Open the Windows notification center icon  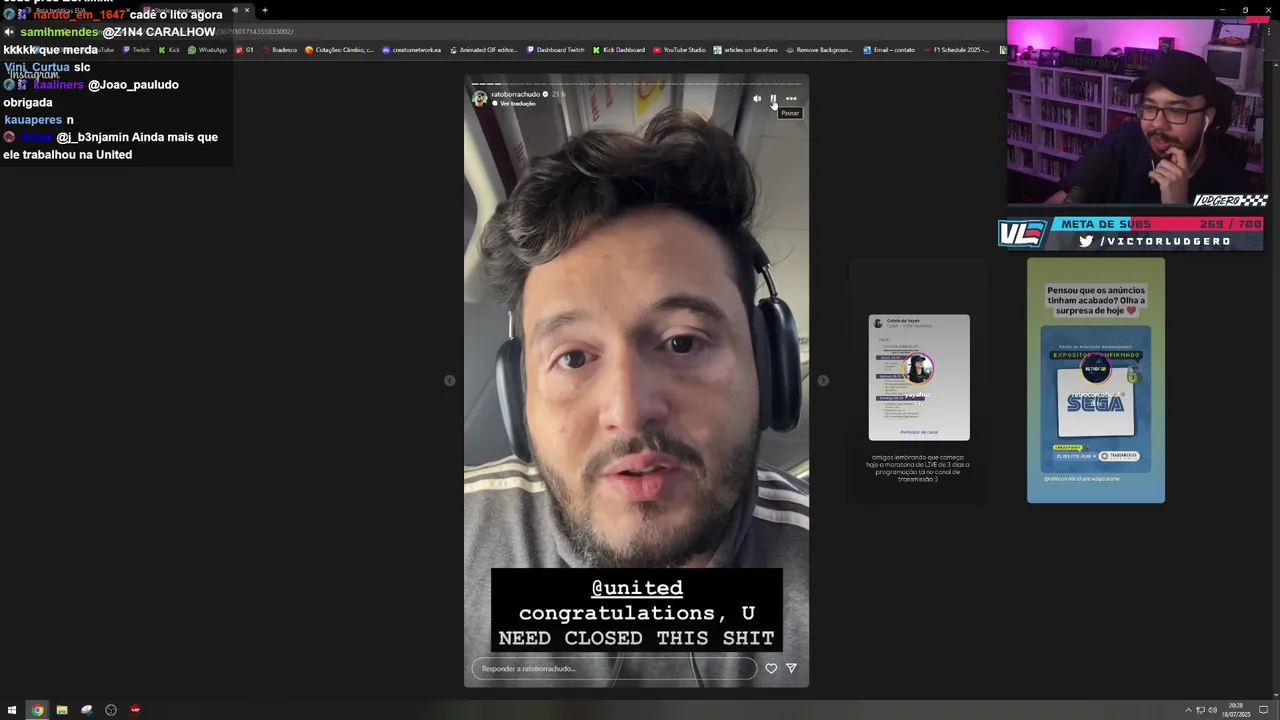pyautogui.click(x=1263, y=710)
